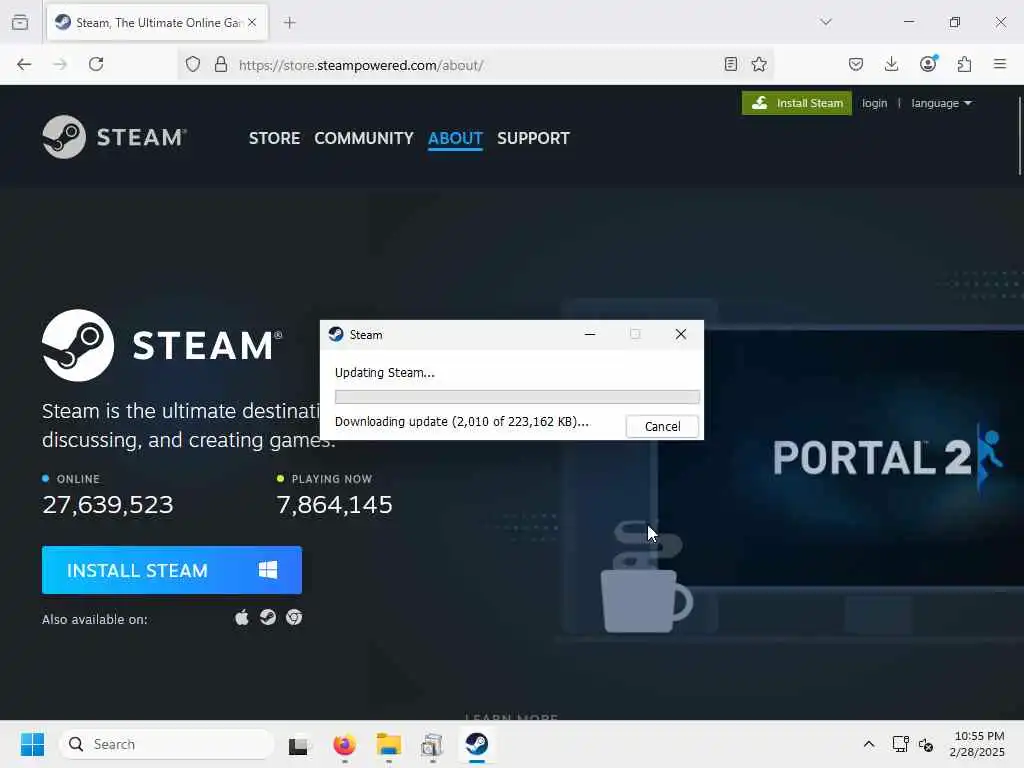The width and height of the screenshot is (1024, 768).
Task: Click the 'Downloading update' status text
Action: click(x=462, y=421)
